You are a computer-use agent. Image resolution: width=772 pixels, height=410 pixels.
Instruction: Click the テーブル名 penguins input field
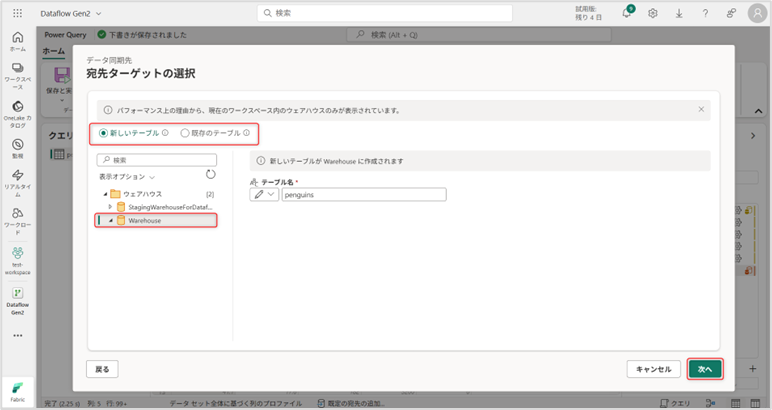pyautogui.click(x=364, y=194)
